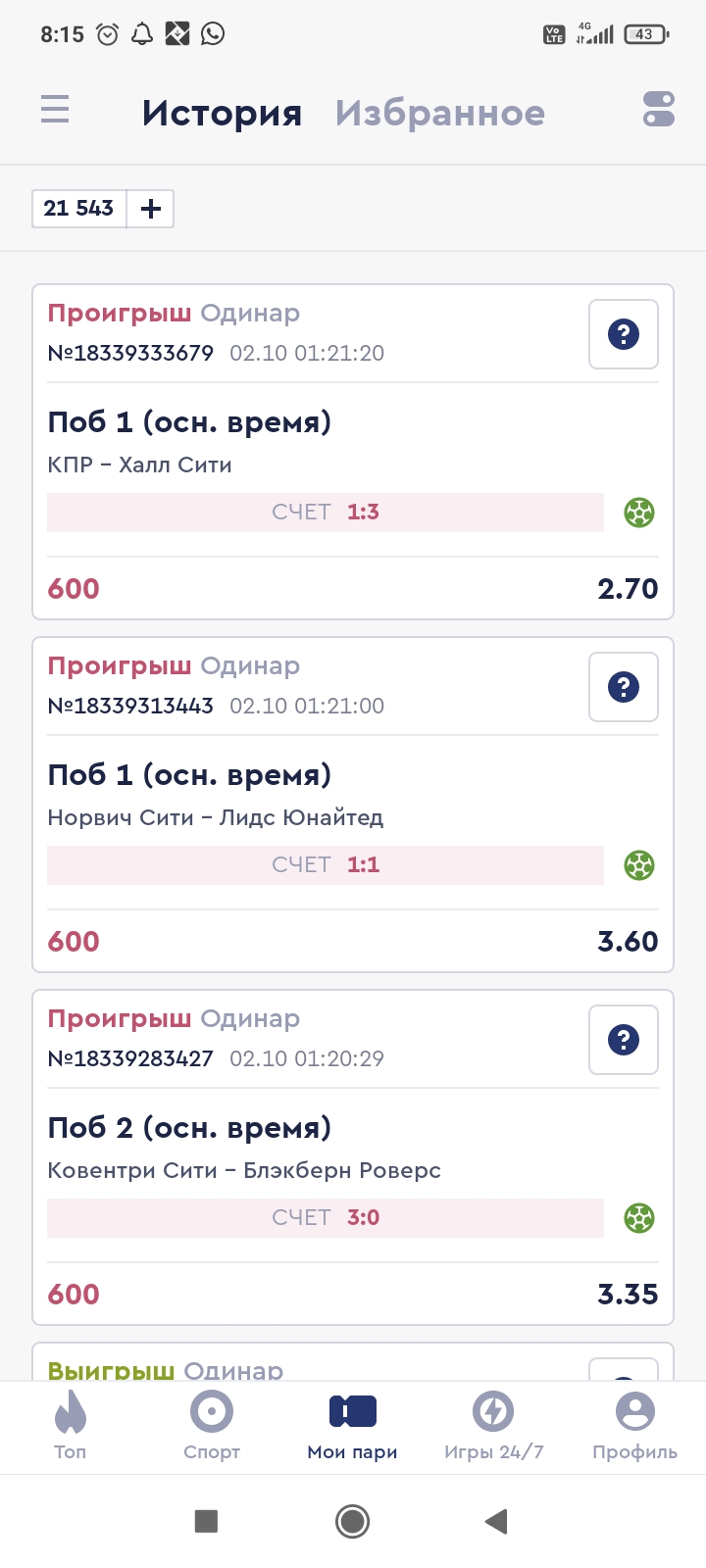Expand the Ковентри Сити – Блэкберн Роверс bet
Viewport: 706px width, 1568px height.
point(244,1170)
